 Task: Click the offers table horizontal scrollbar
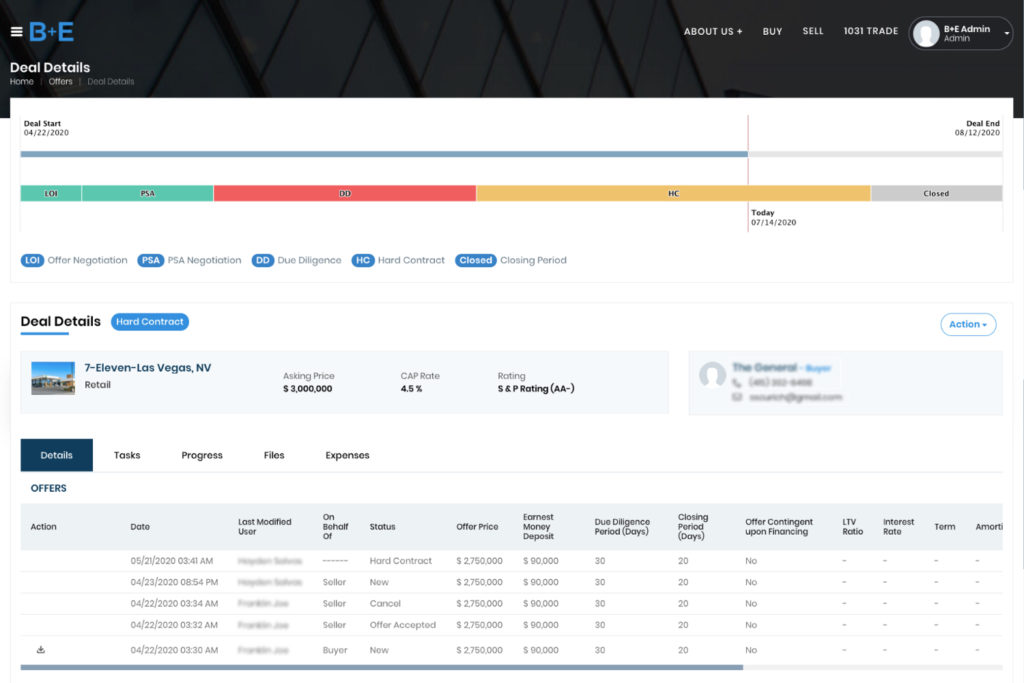[x=381, y=667]
